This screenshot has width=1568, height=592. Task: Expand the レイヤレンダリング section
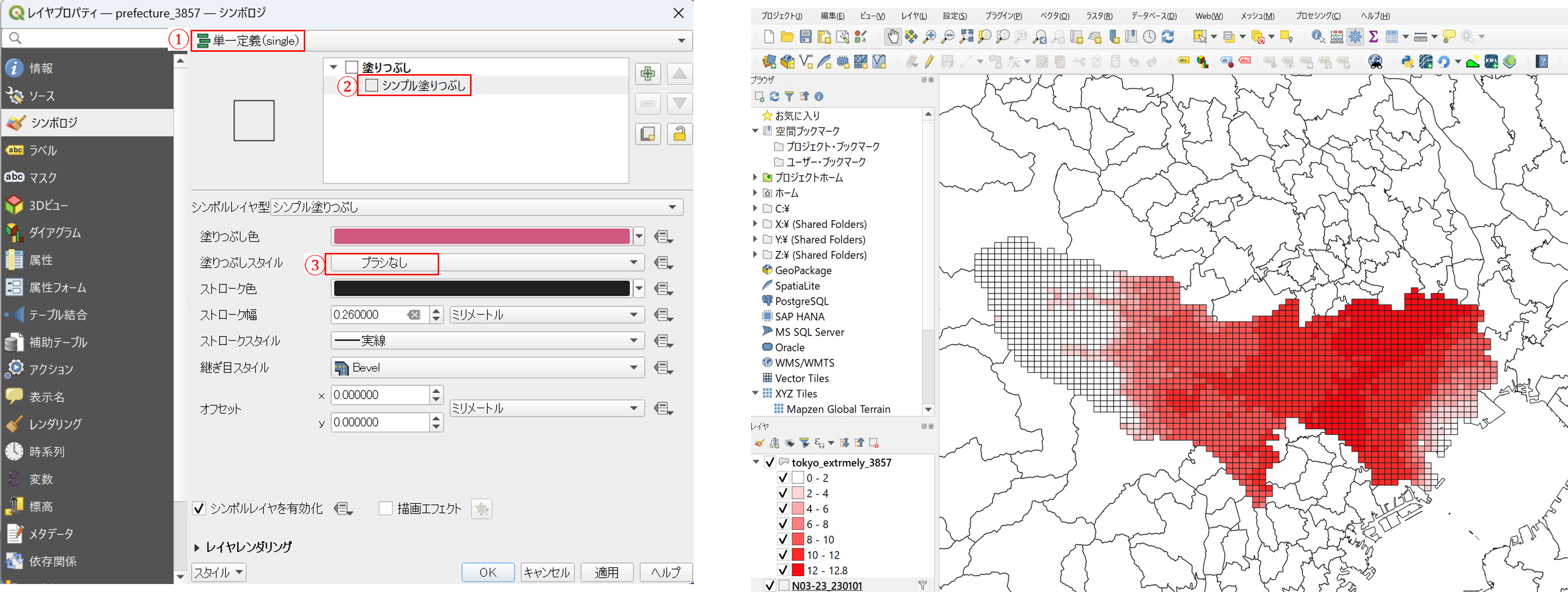(x=197, y=547)
